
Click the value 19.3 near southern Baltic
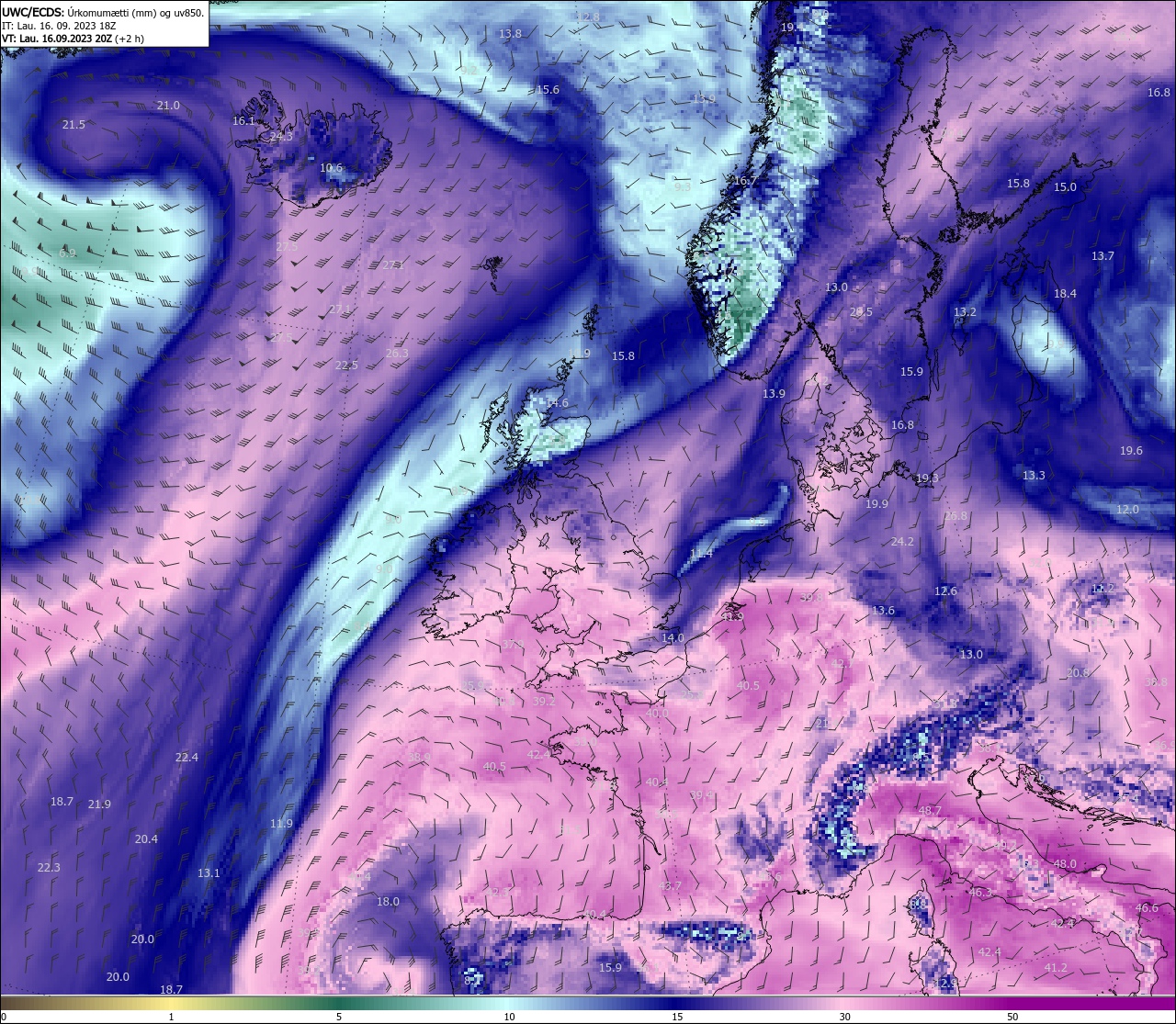point(927,478)
